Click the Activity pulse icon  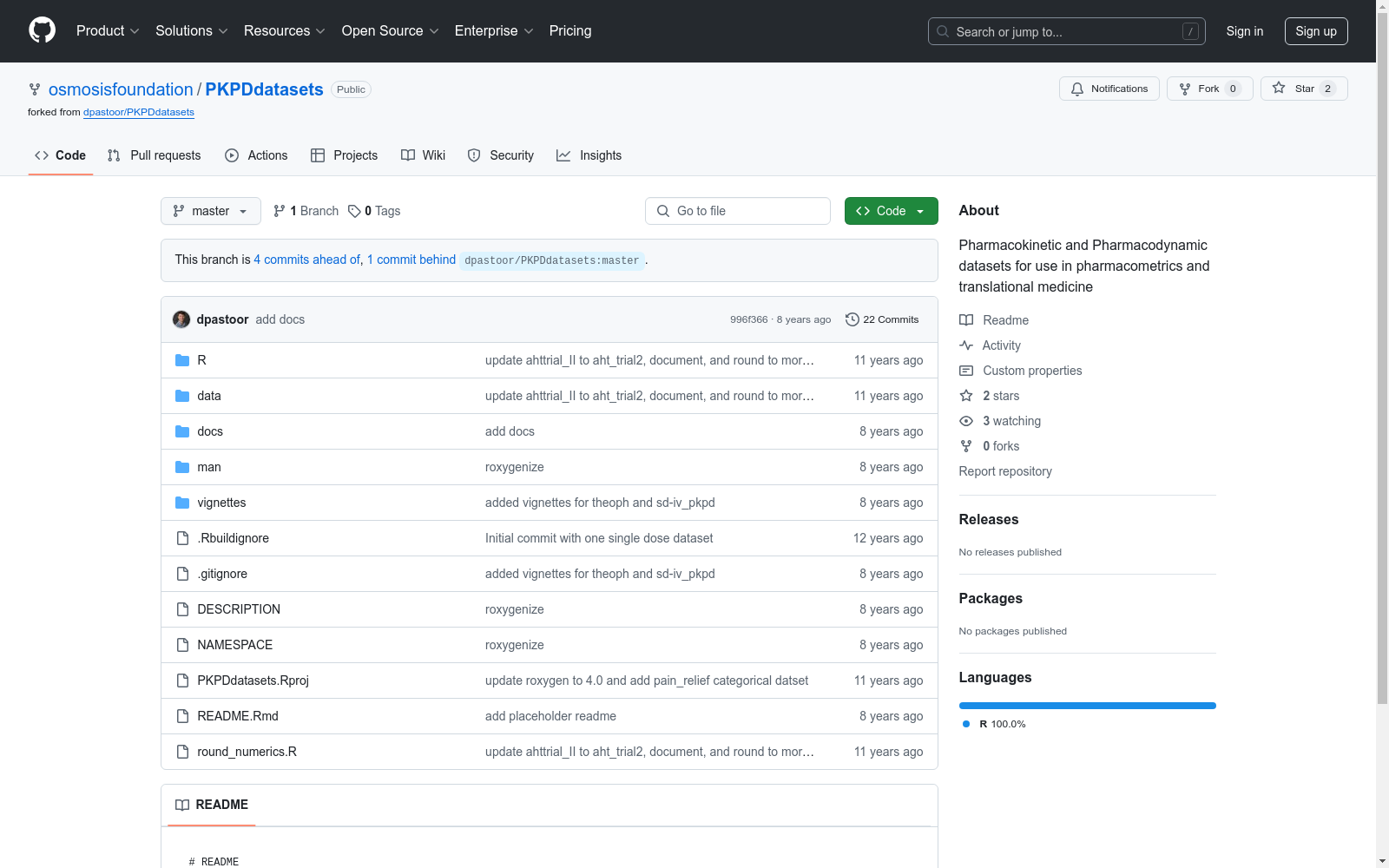(x=966, y=345)
